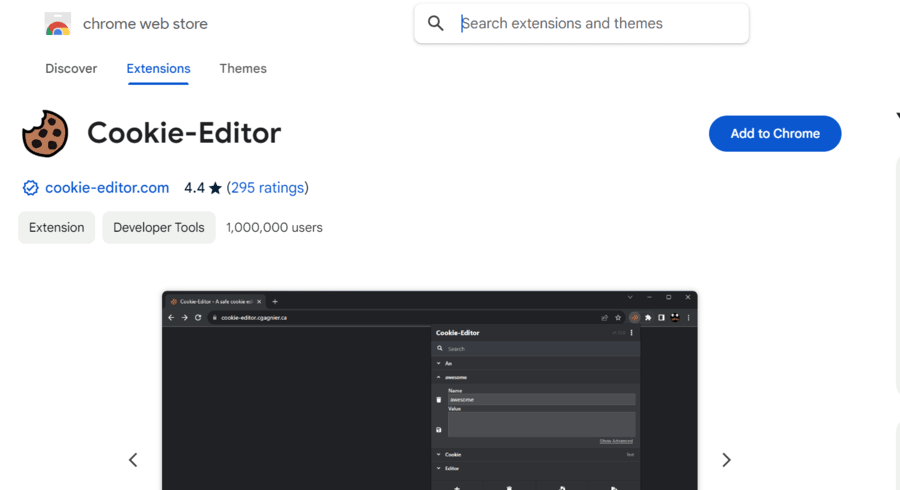Click the Extension category chip
This screenshot has width=900, height=490.
pyautogui.click(x=56, y=227)
